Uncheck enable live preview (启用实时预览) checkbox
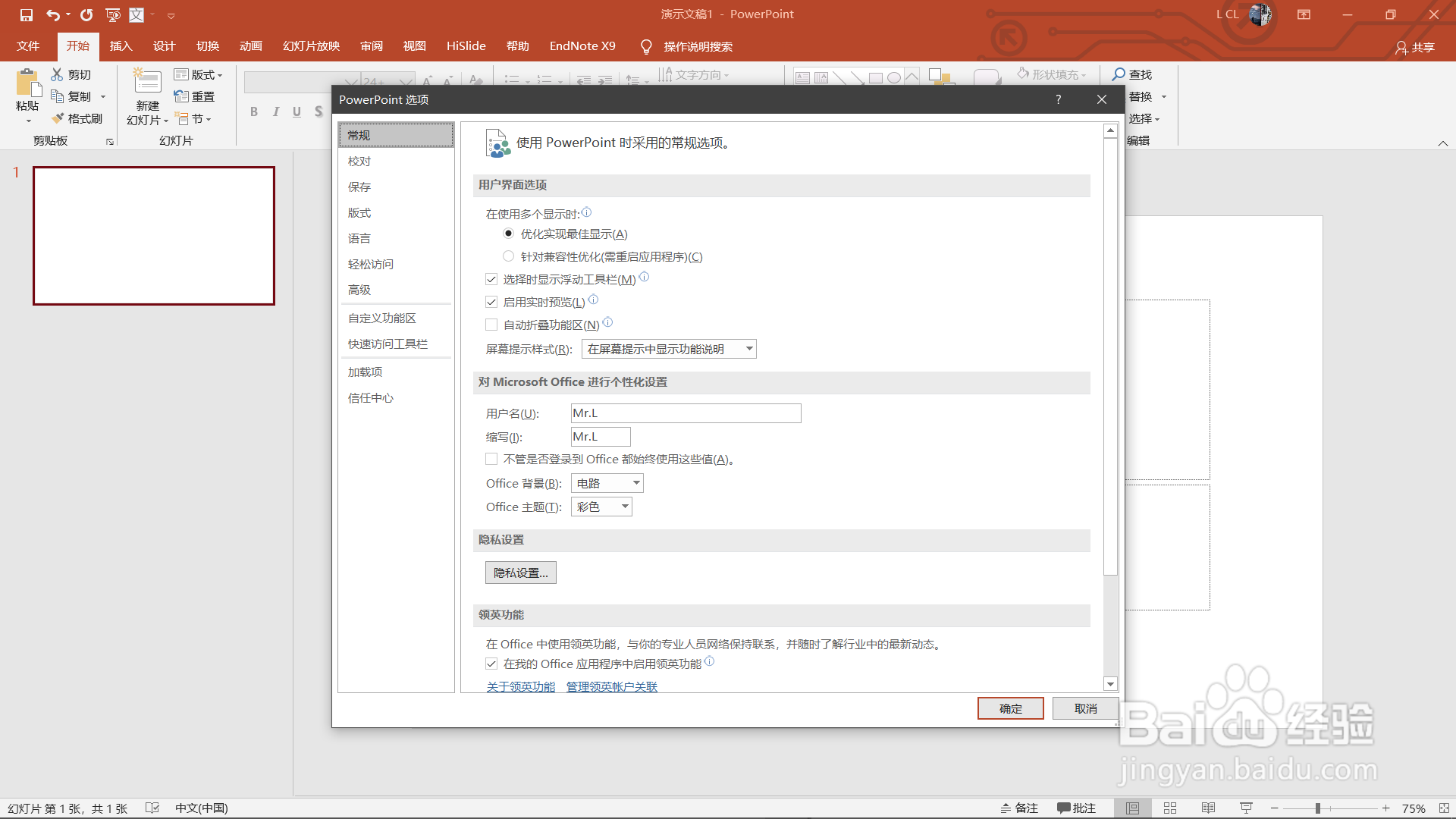The image size is (1456, 819). pos(491,302)
